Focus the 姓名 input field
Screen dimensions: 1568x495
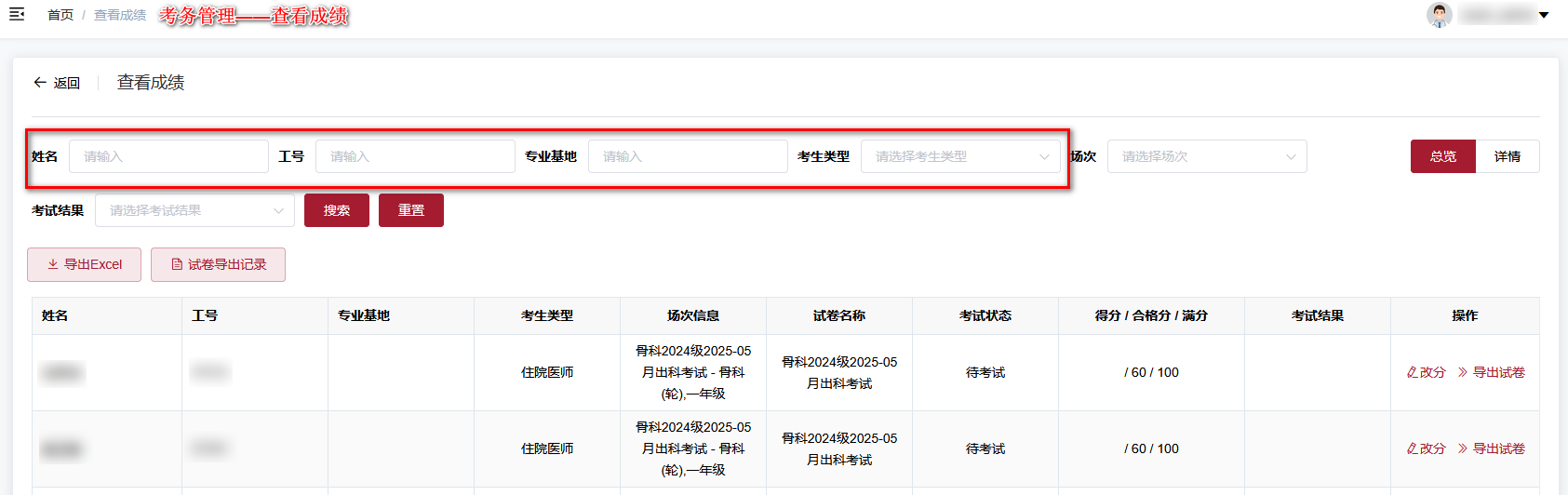point(168,156)
